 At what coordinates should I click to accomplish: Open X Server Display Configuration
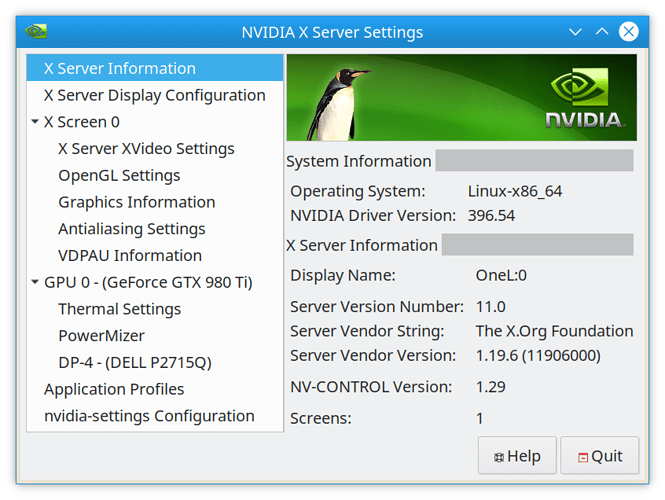[155, 95]
